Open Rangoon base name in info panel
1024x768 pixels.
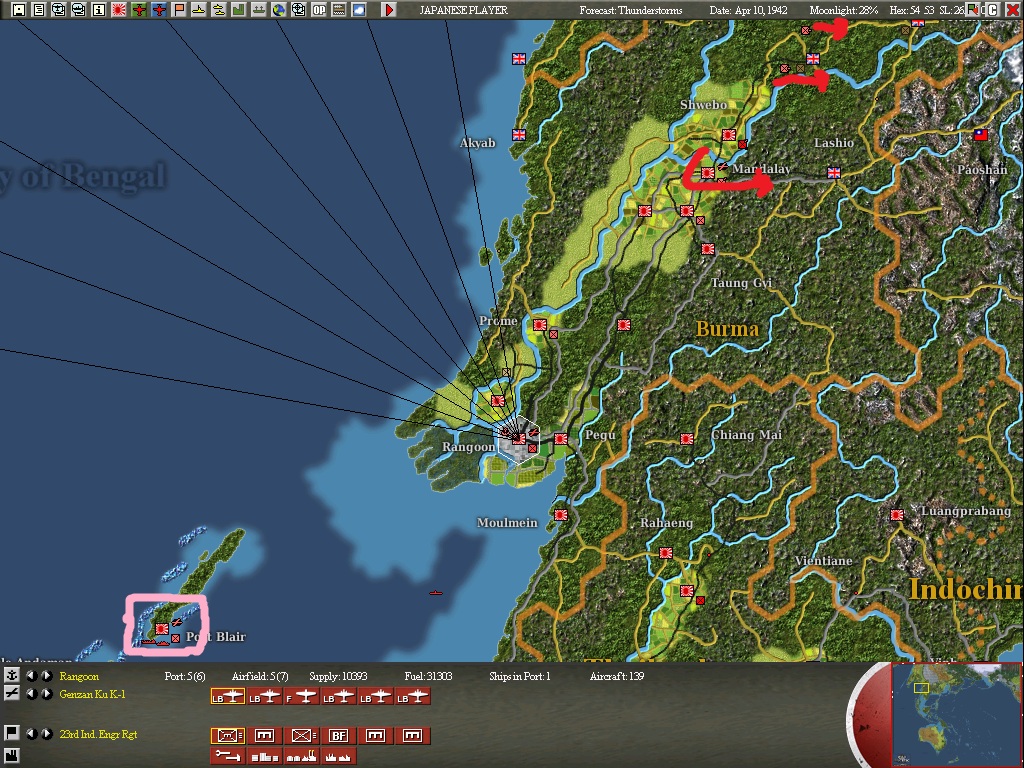79,676
